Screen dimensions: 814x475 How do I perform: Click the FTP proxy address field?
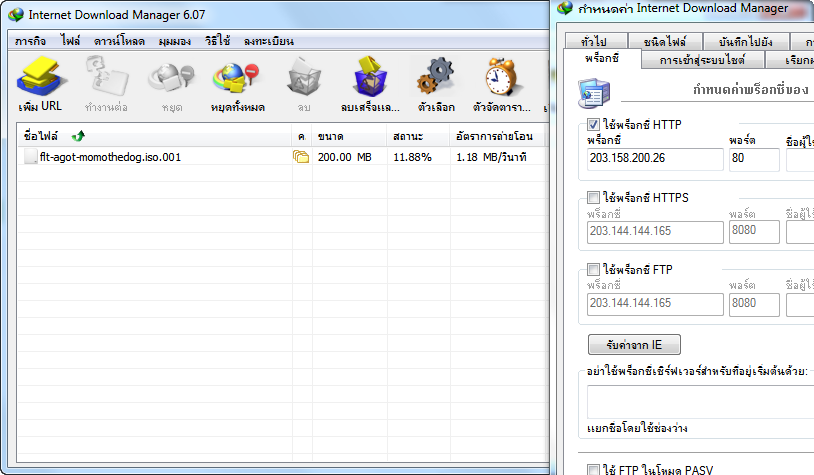pos(655,304)
